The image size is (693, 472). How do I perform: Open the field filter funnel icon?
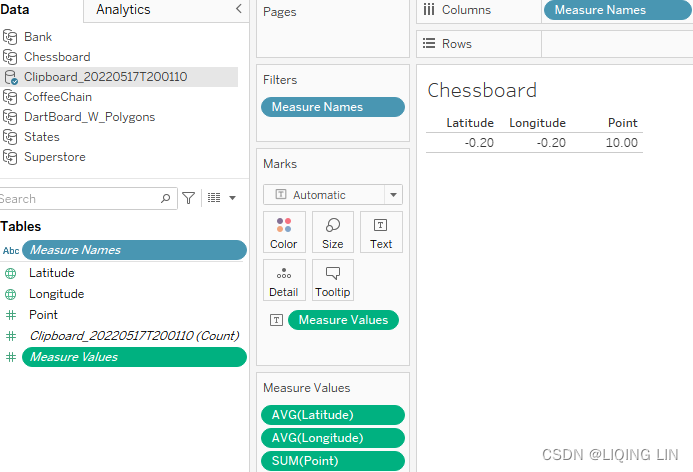pyautogui.click(x=189, y=198)
